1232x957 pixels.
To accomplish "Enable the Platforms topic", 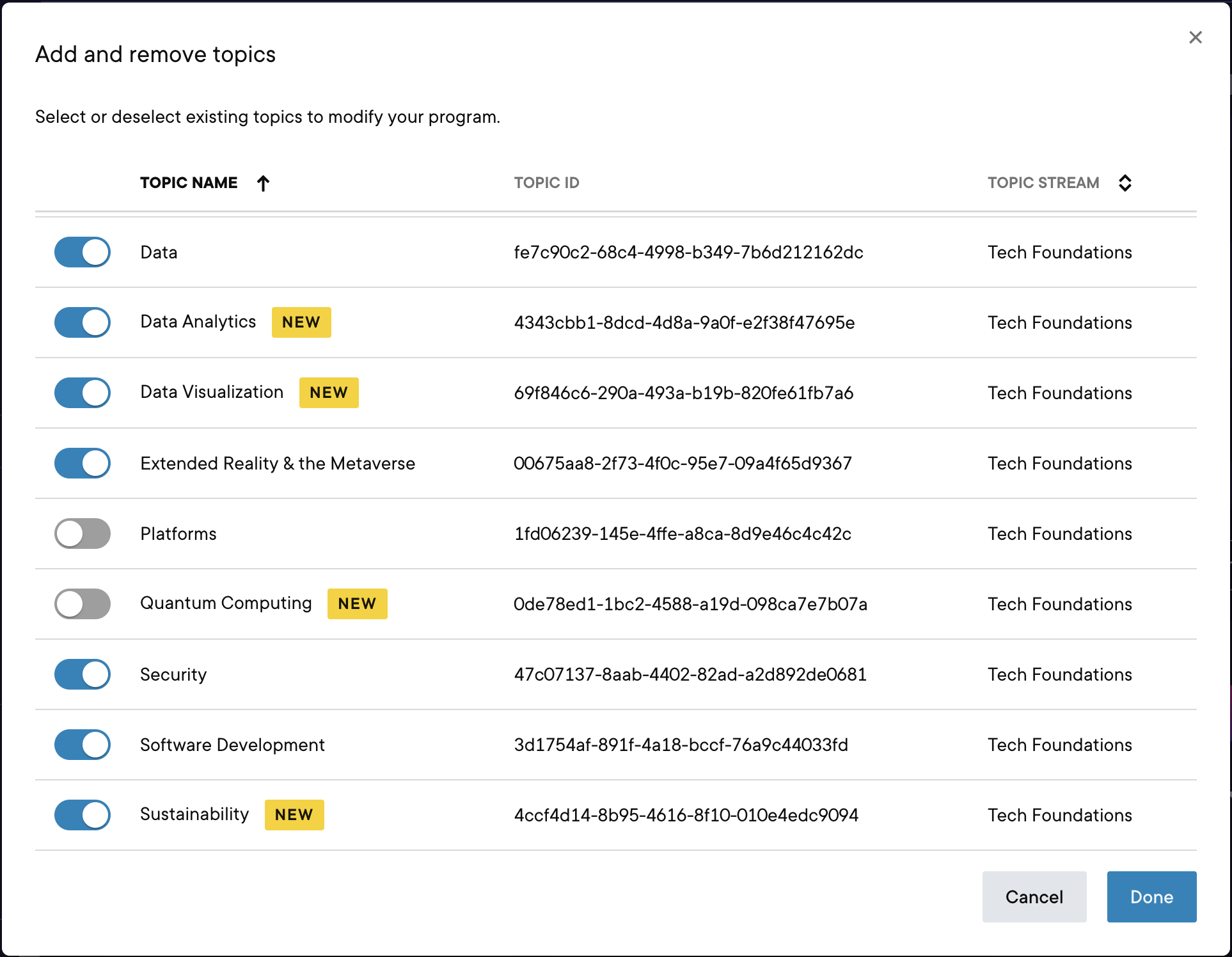I will tap(82, 534).
